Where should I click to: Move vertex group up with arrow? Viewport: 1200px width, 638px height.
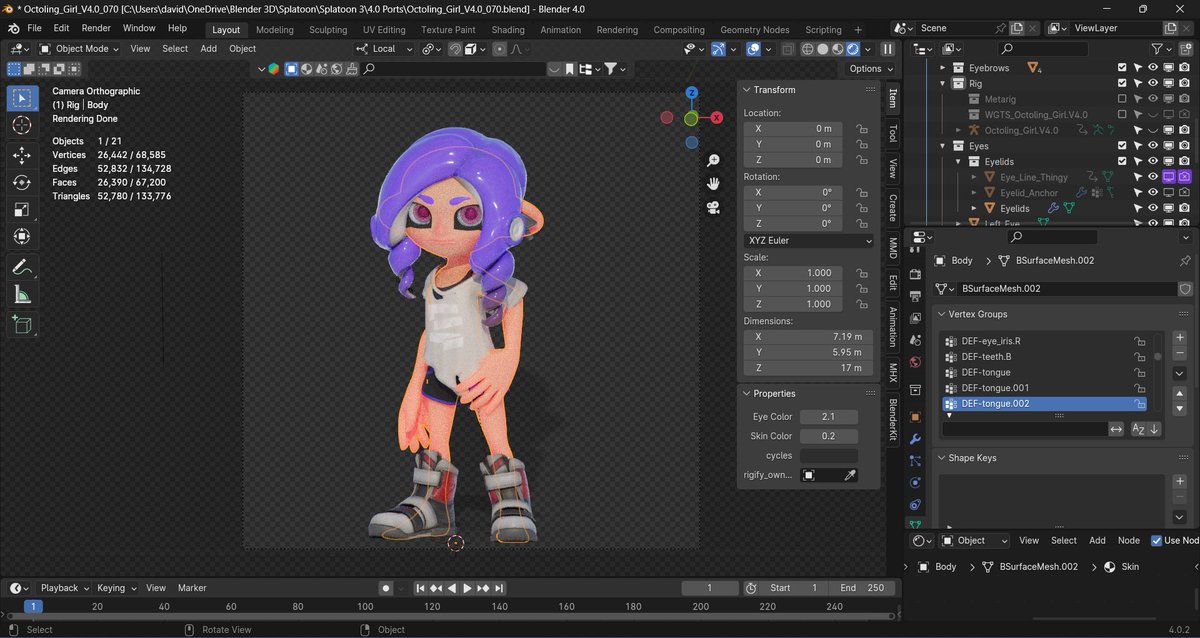pos(1180,394)
